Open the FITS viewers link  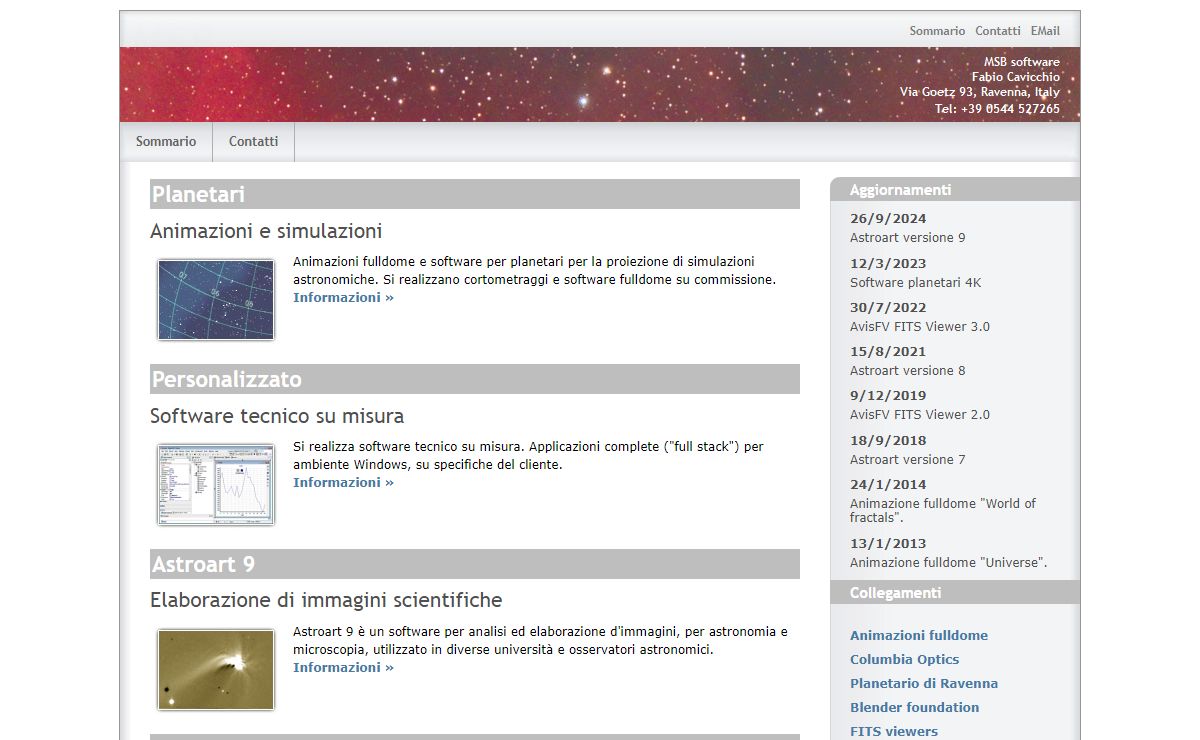(894, 731)
